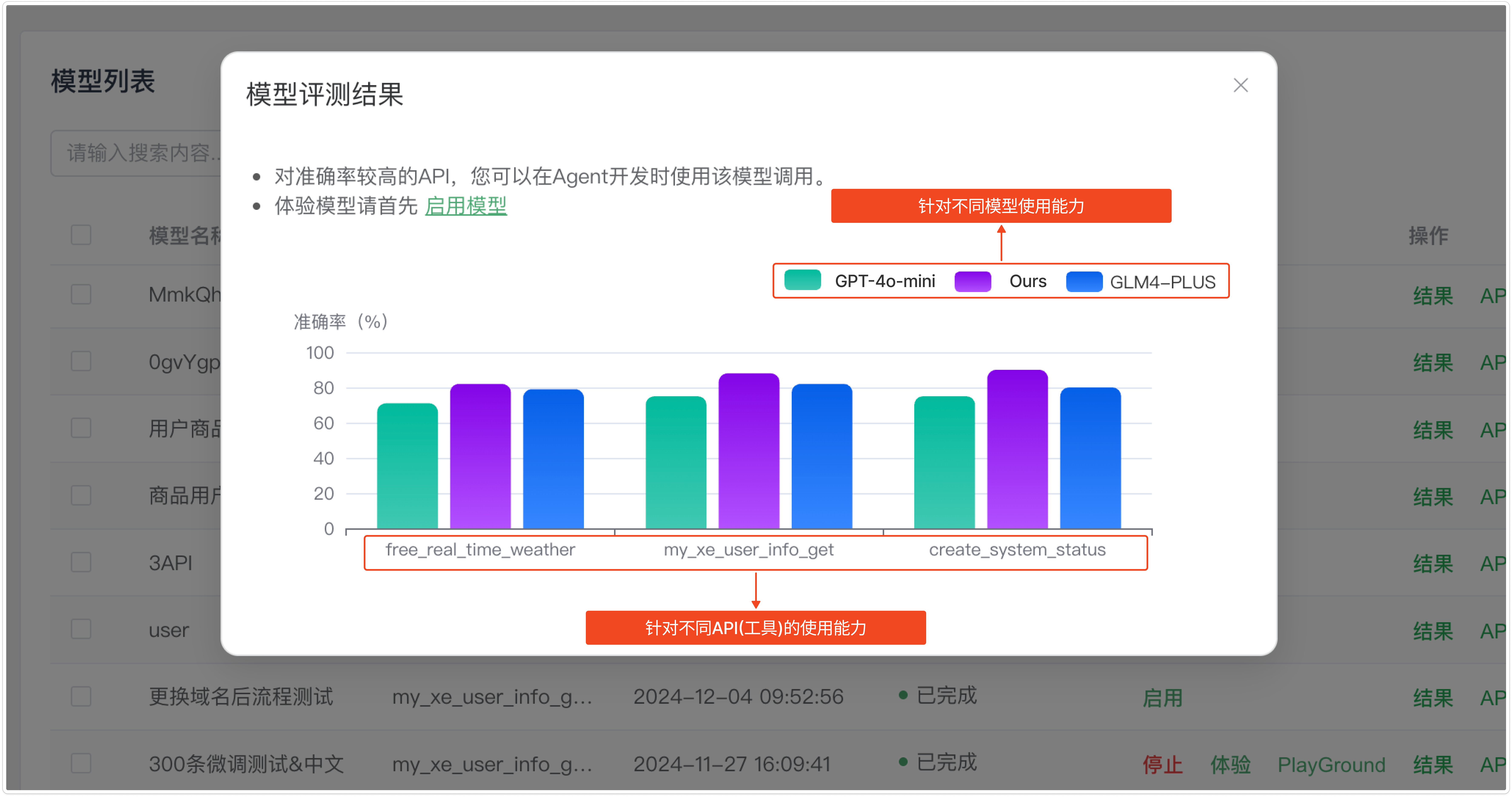The width and height of the screenshot is (1512, 797).
Task: Click the create_system_status axis label
Action: coord(1017,550)
